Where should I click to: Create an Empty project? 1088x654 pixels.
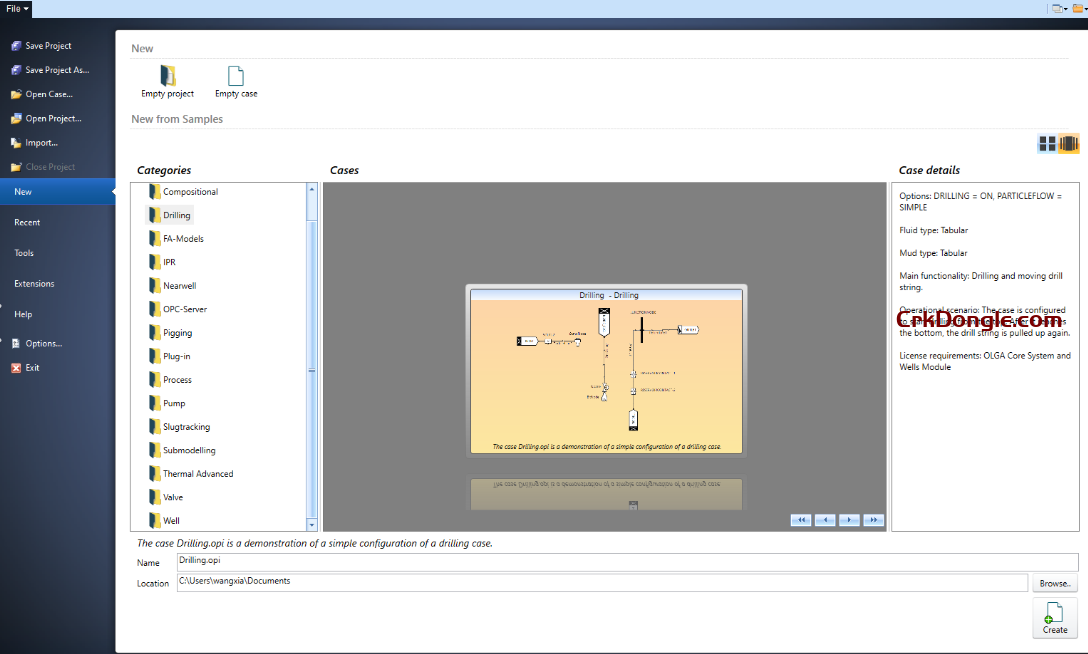point(166,80)
